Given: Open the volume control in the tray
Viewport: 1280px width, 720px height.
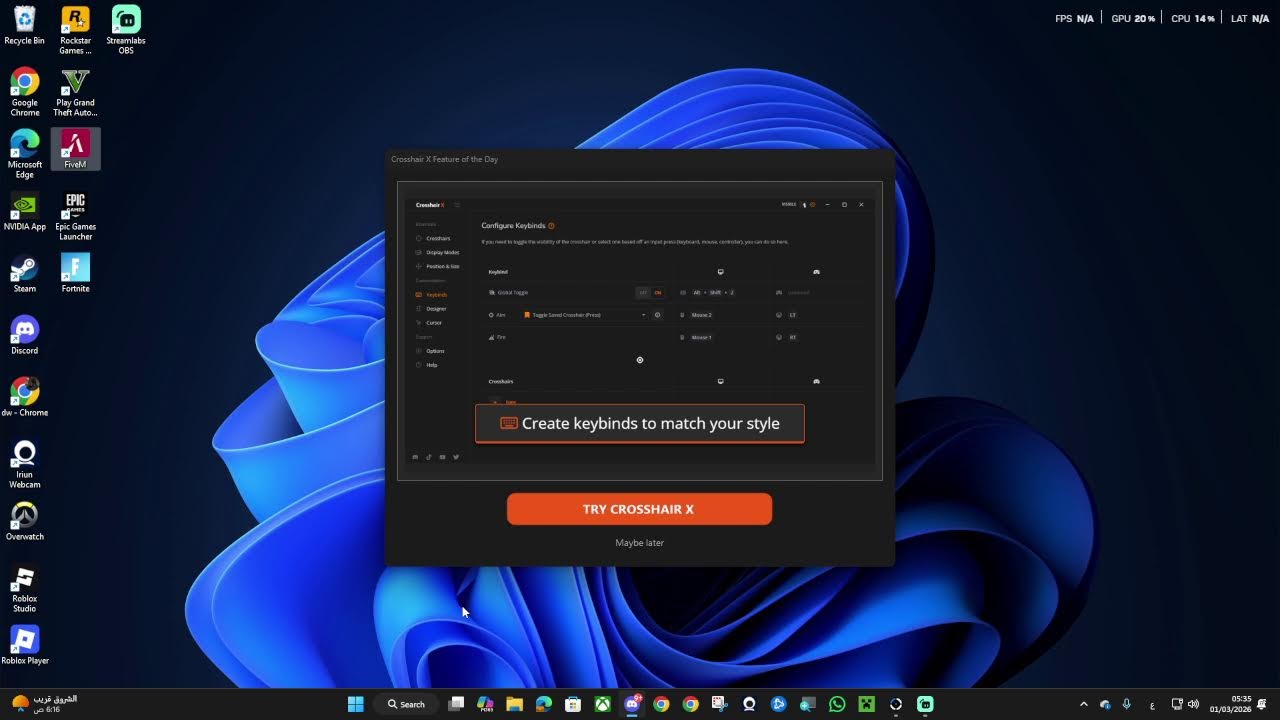Looking at the screenshot, I should tap(1193, 704).
